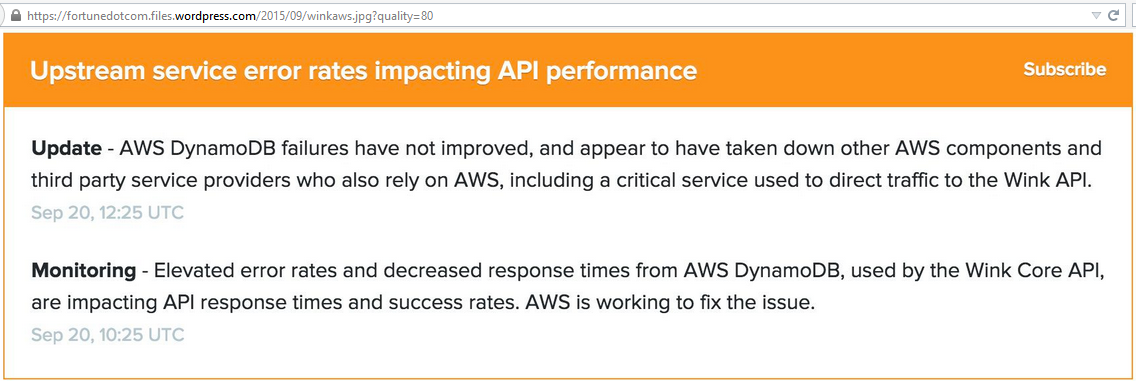The height and width of the screenshot is (381, 1136).
Task: Click the Sep 20, 12:25 UTC timestamp
Action: pyautogui.click(x=107, y=213)
